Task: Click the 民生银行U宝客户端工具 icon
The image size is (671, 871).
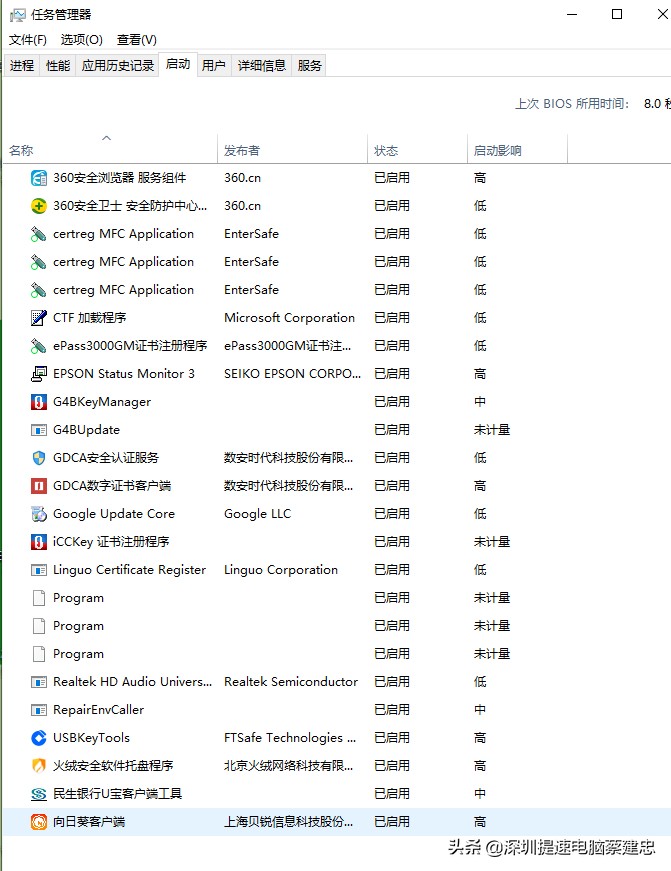Action: [x=39, y=794]
